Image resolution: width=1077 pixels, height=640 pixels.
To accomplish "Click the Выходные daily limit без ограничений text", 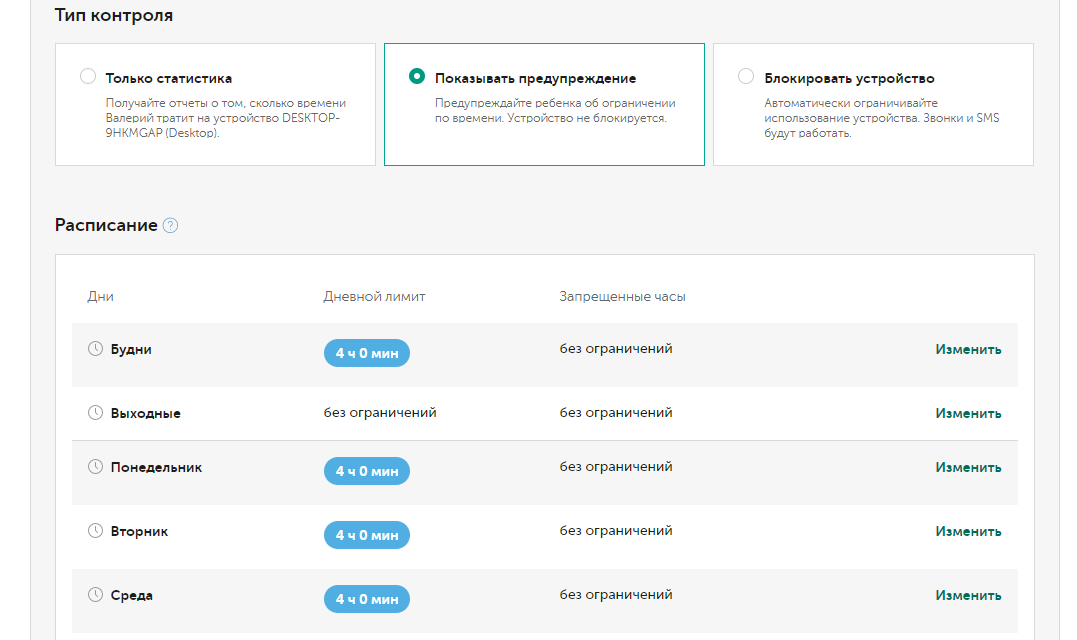I will coord(380,412).
